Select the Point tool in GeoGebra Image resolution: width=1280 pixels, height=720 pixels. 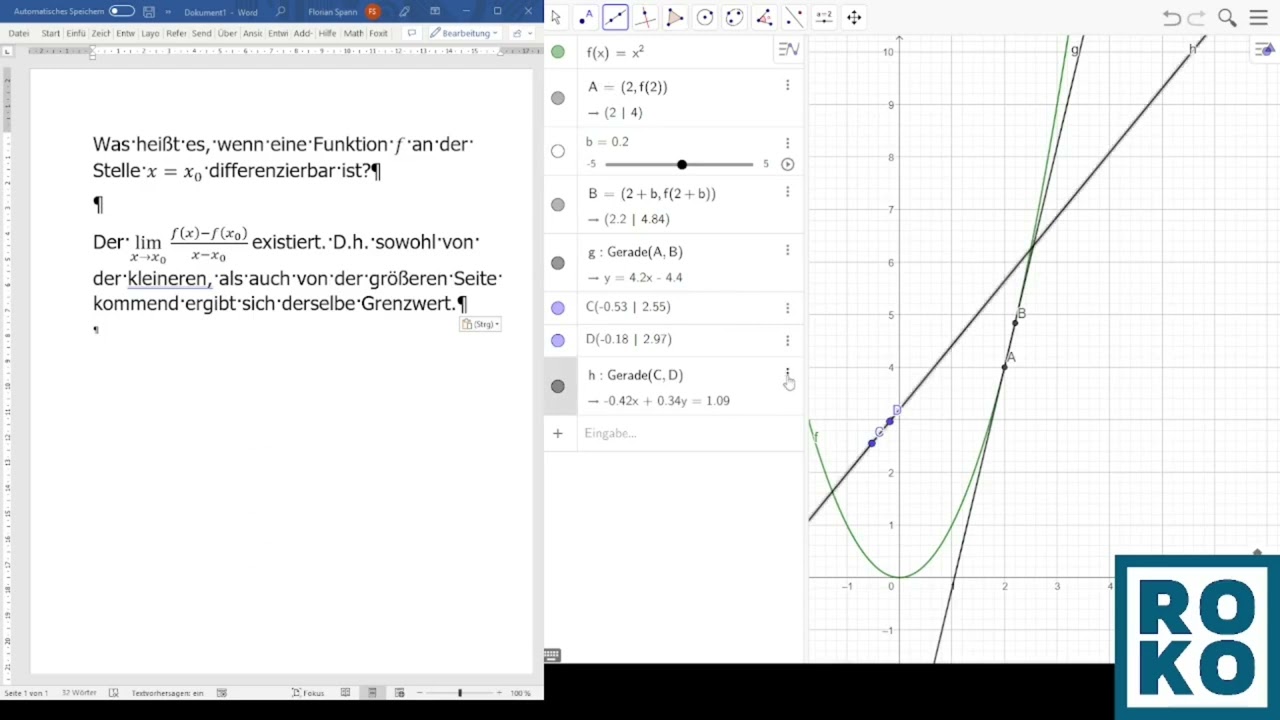pos(585,17)
